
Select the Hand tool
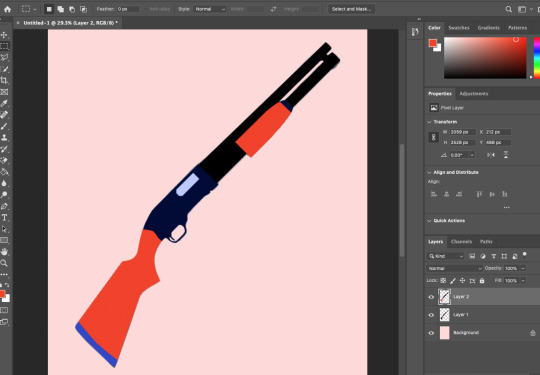point(4,252)
